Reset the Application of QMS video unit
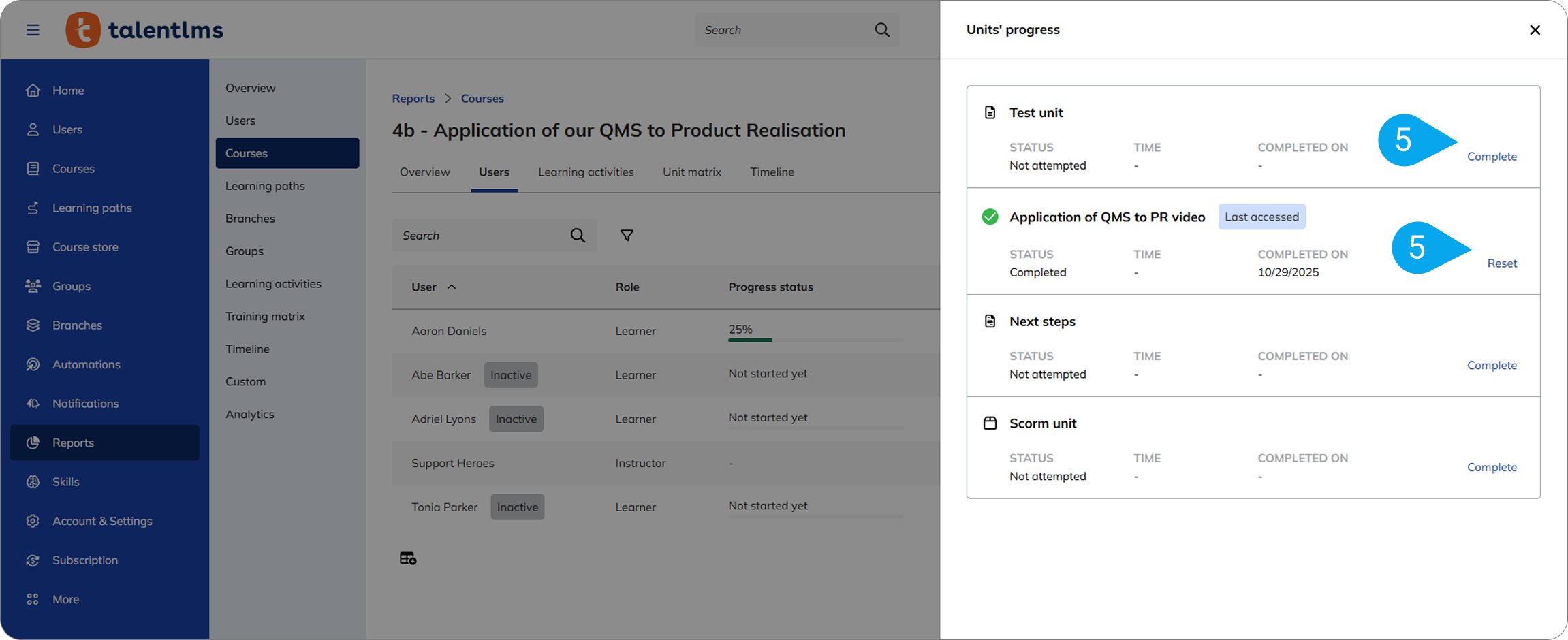This screenshot has width=1568, height=640. click(1501, 263)
